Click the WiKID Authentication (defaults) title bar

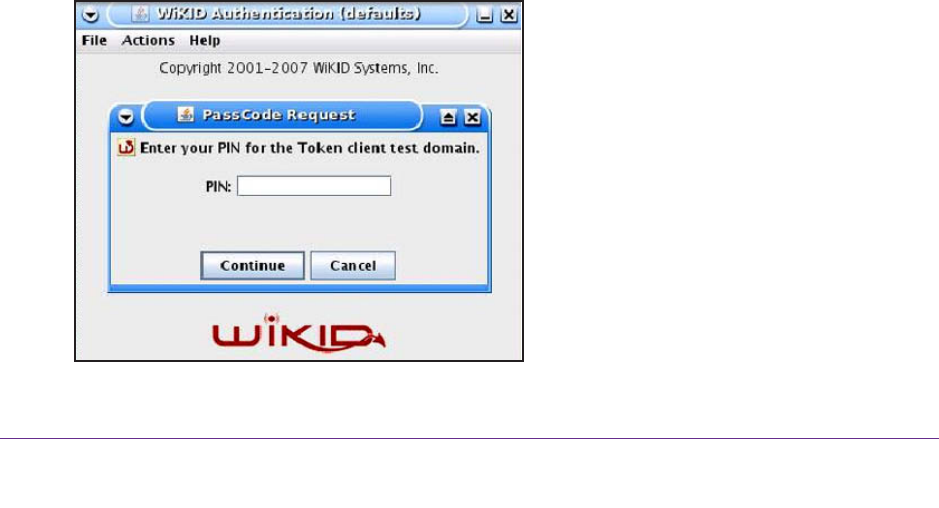(287, 14)
